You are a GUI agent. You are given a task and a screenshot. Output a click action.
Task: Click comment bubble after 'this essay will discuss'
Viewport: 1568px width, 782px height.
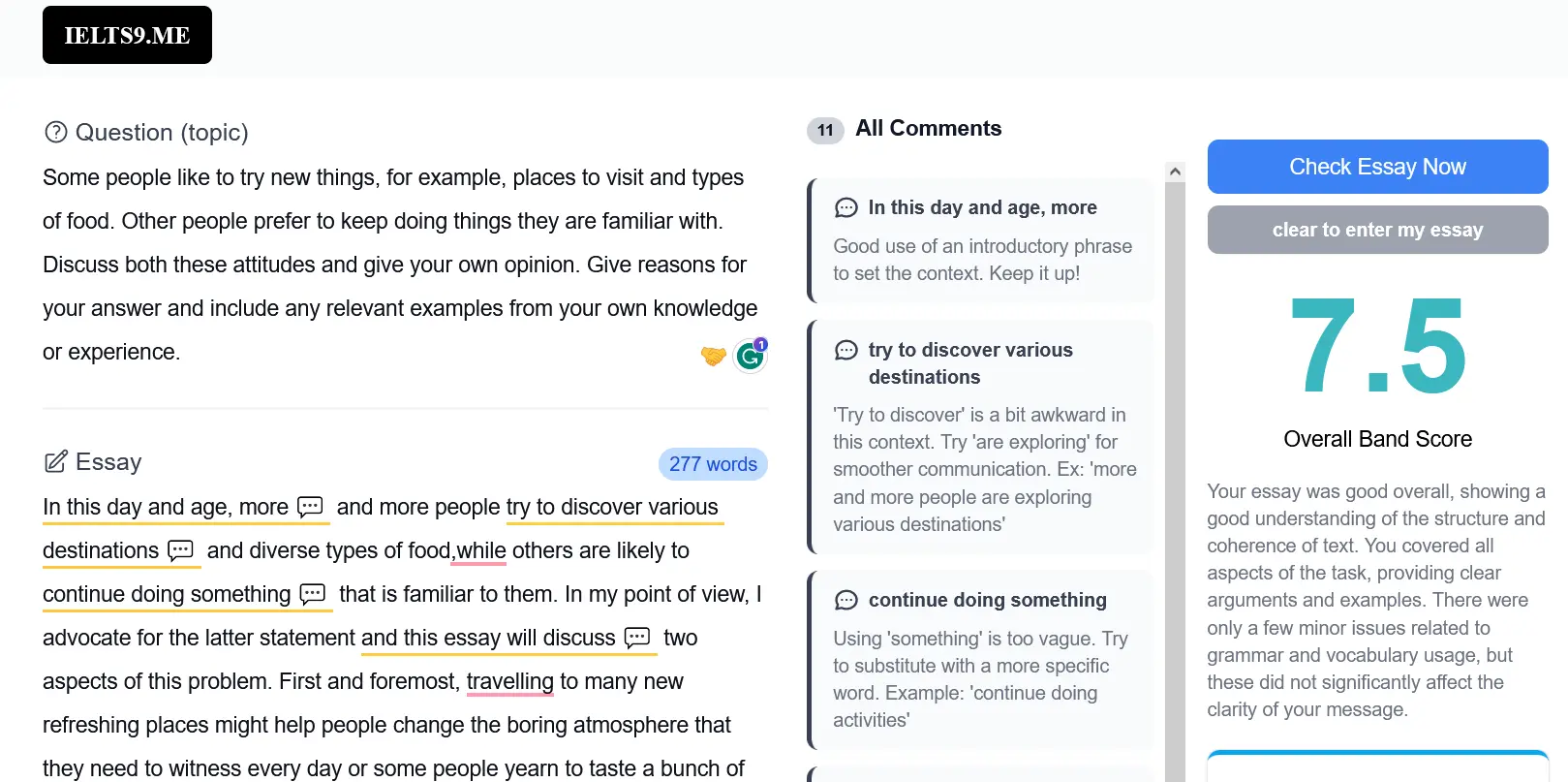point(637,638)
